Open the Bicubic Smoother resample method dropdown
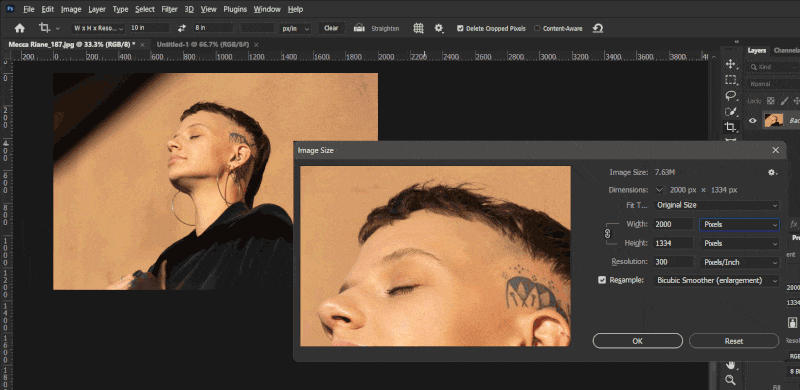 (717, 280)
